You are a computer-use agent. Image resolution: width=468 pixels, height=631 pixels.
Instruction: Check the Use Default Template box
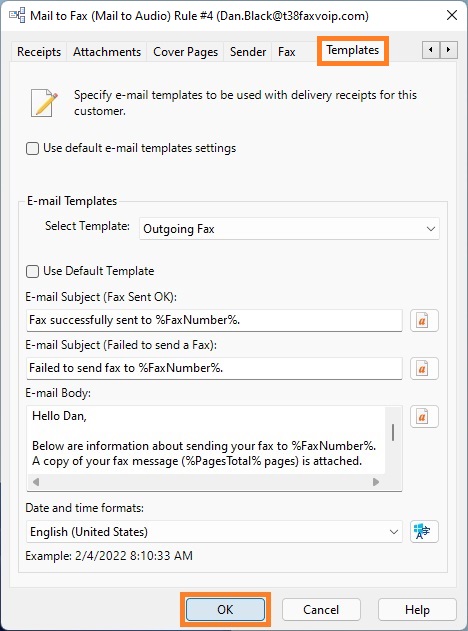[x=32, y=271]
